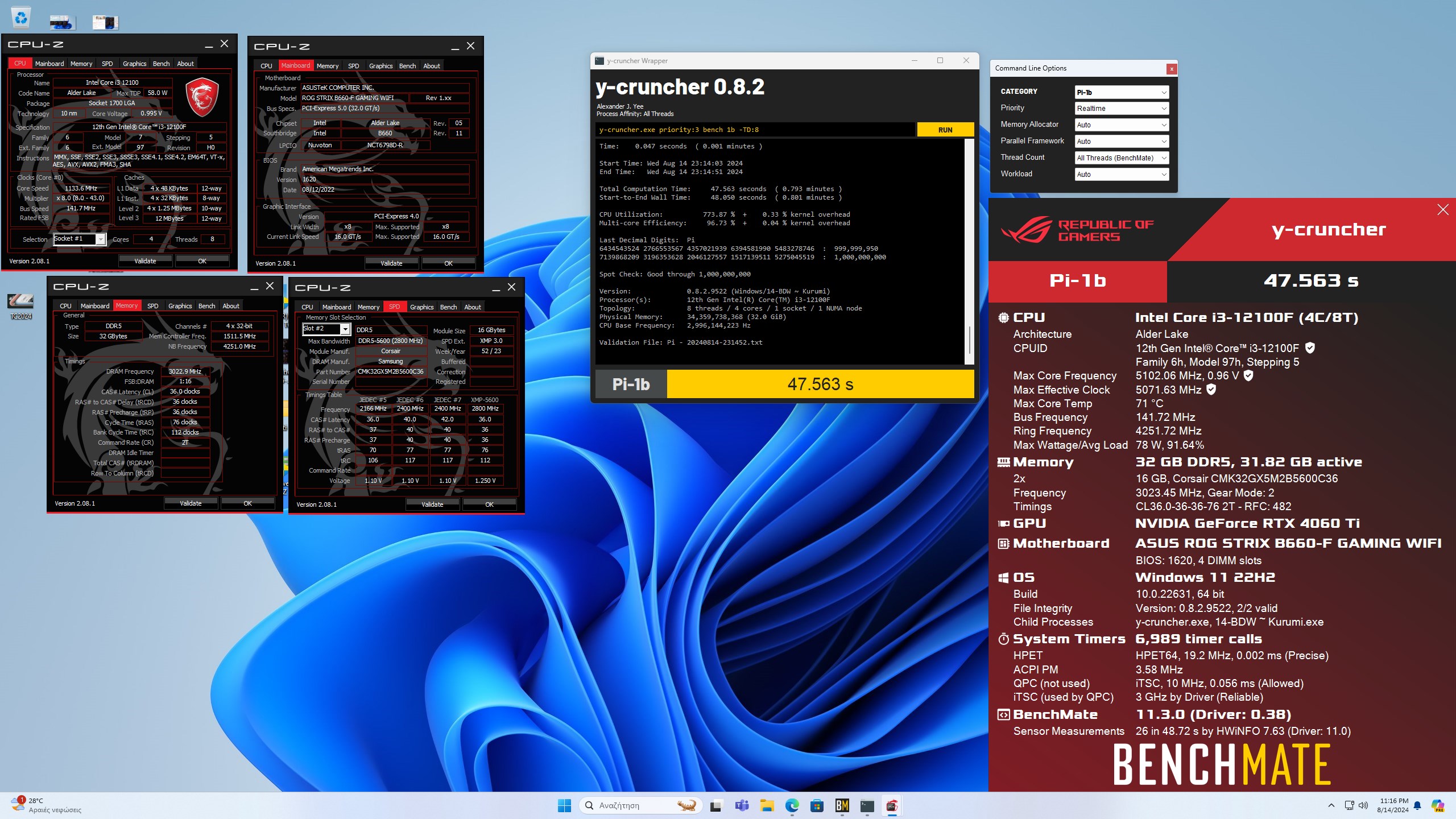Screen dimensions: 1456x819
Task: Select the TC2024 desktop icon
Action: 20,307
